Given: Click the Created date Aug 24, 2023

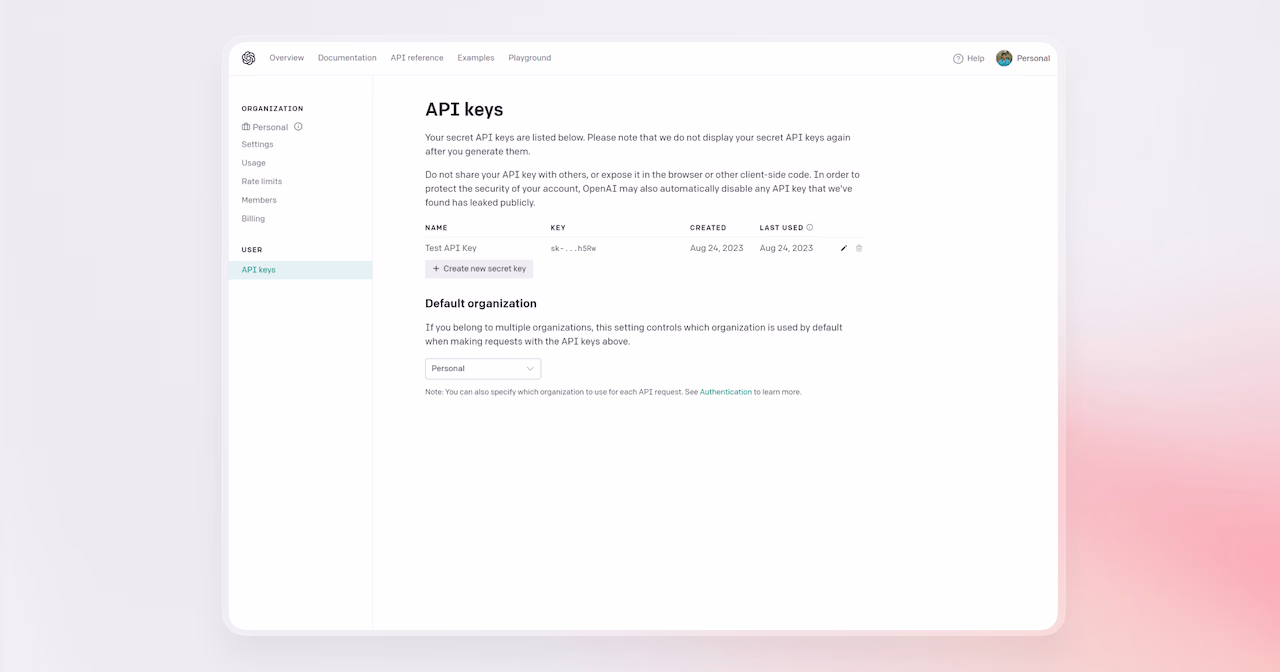Looking at the screenshot, I should click(717, 248).
